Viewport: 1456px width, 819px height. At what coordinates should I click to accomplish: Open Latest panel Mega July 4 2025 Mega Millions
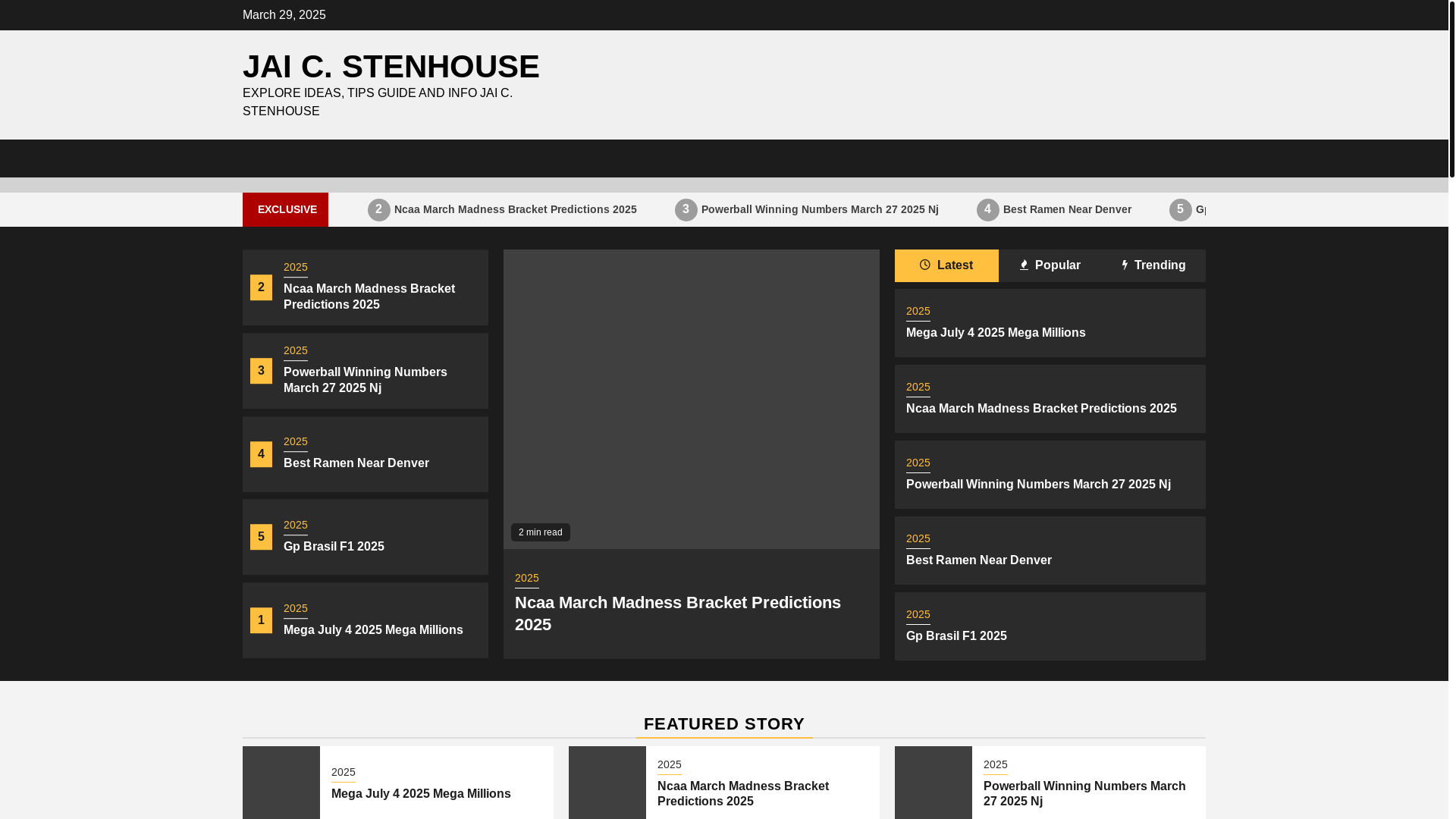tap(996, 332)
